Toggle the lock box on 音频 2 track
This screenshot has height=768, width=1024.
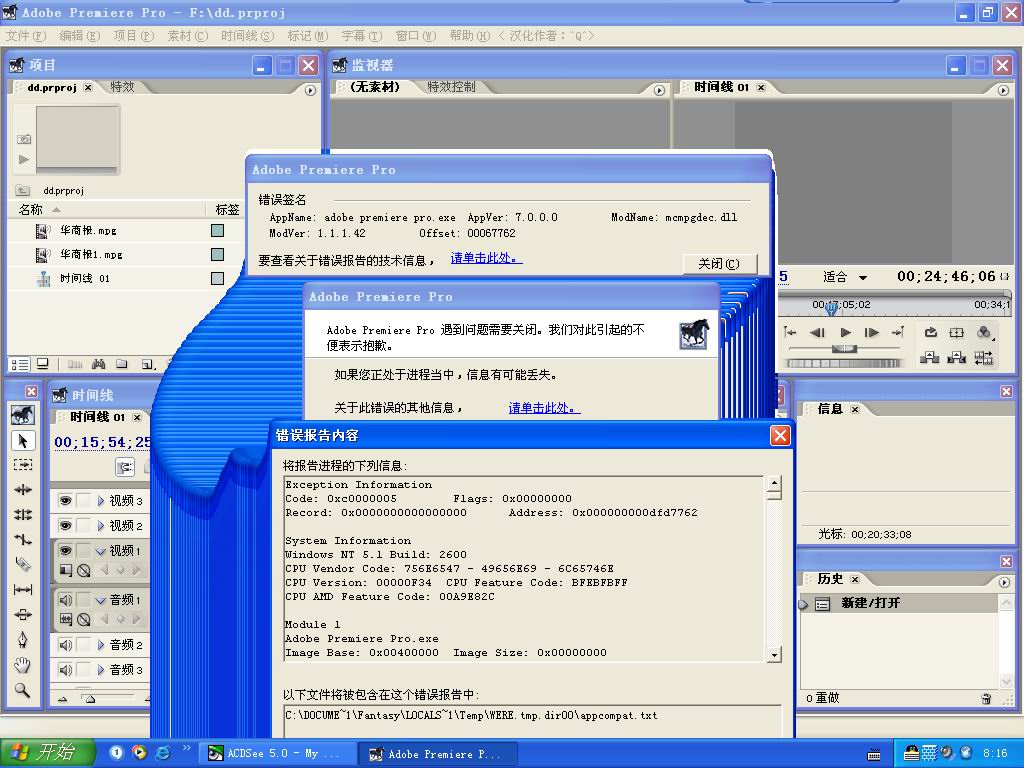click(84, 645)
